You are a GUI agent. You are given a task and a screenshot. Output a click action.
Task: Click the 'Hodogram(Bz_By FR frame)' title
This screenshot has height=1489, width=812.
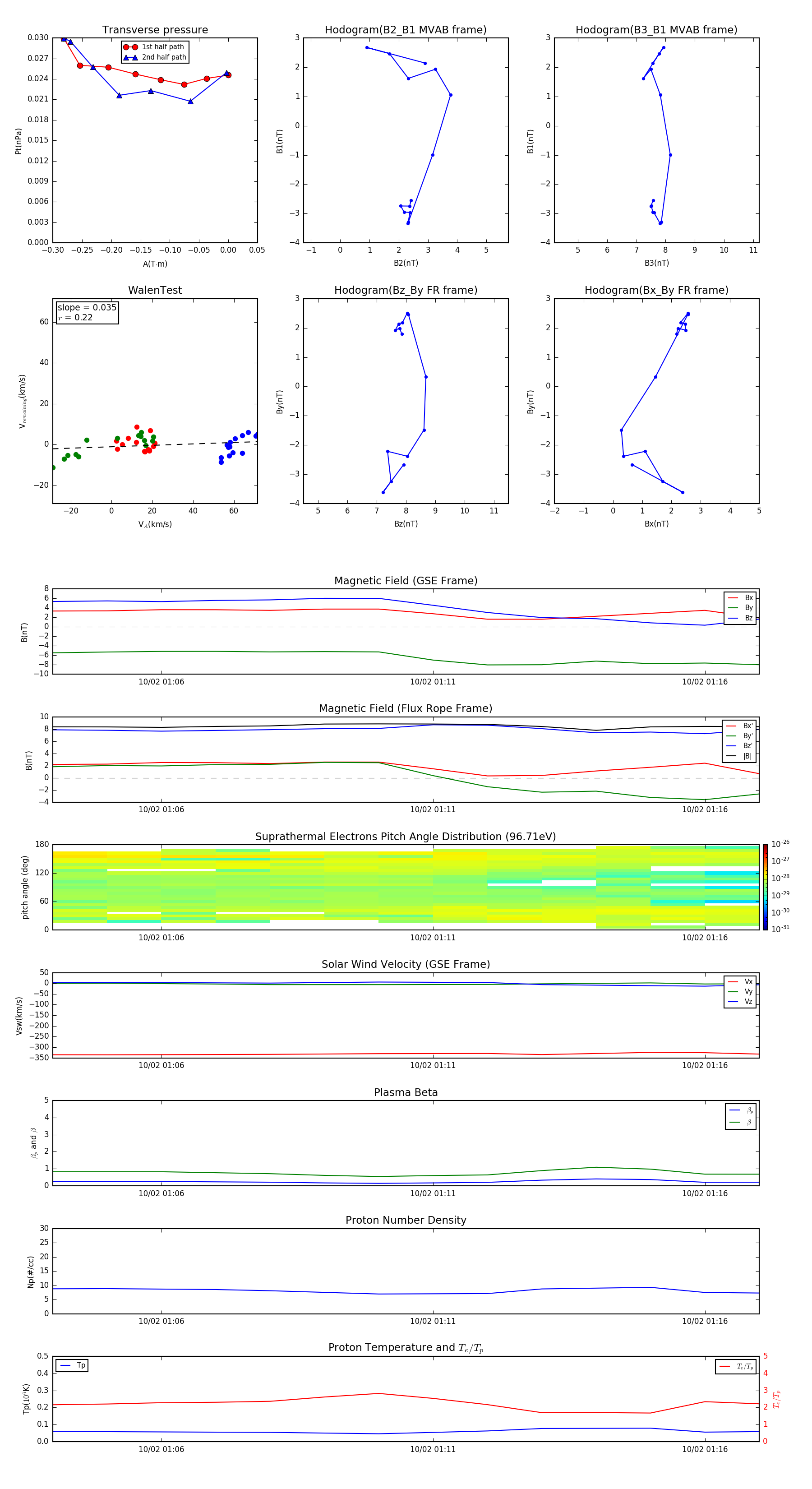[x=406, y=290]
